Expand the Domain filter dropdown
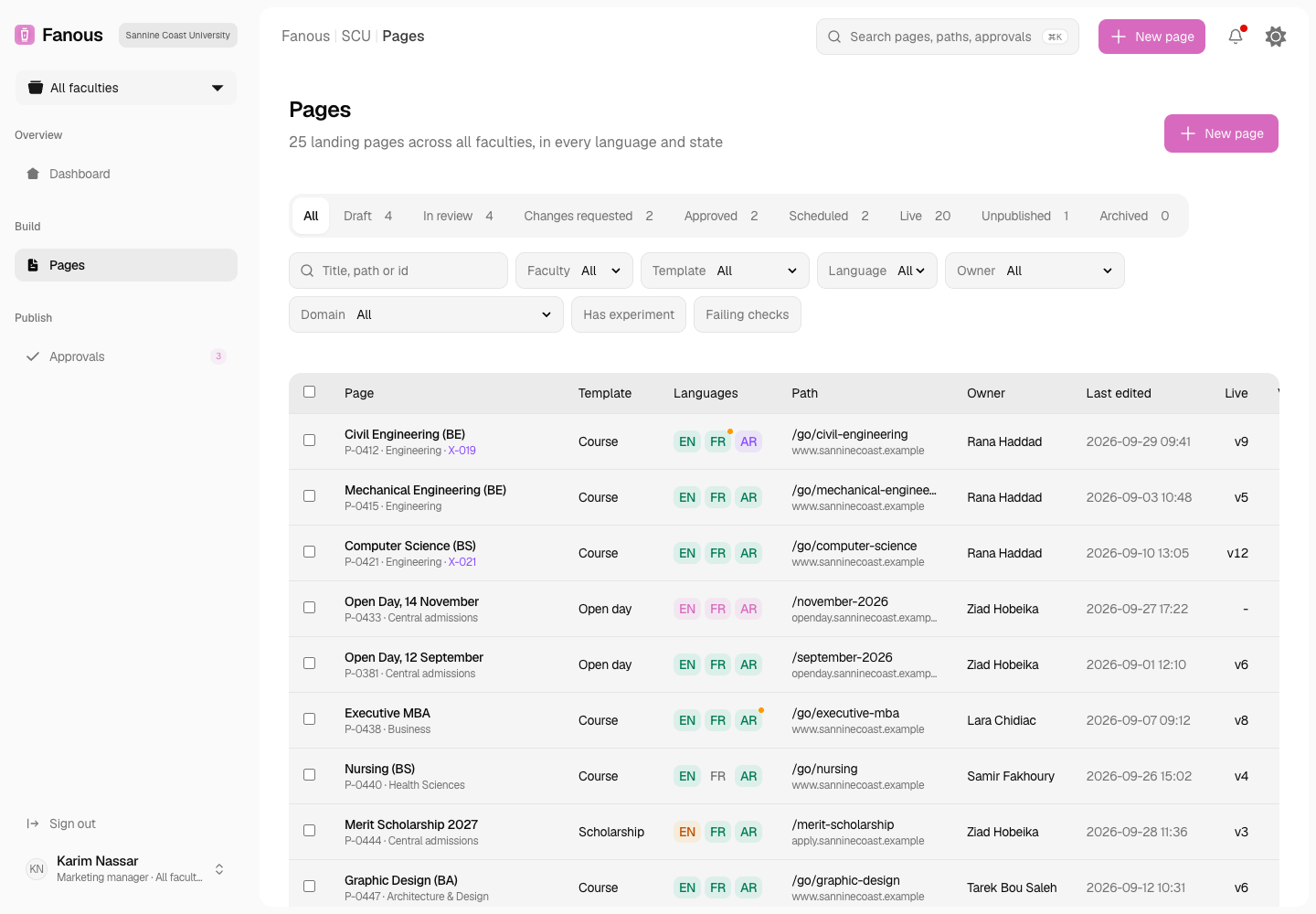The width and height of the screenshot is (1316, 914). point(426,314)
